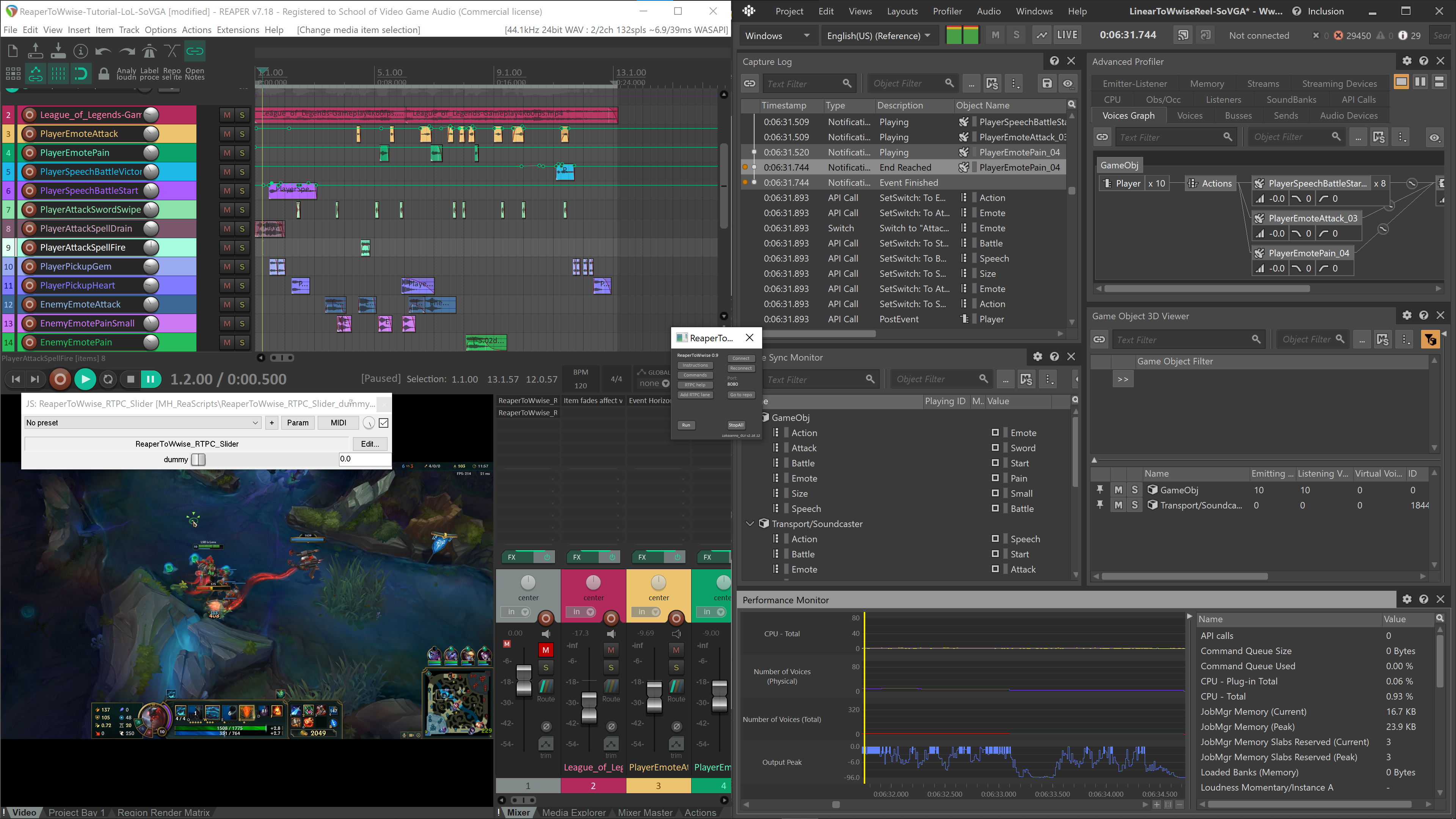Arm record on EnemyEmotePain track
1456x819 pixels.
pos(30,342)
